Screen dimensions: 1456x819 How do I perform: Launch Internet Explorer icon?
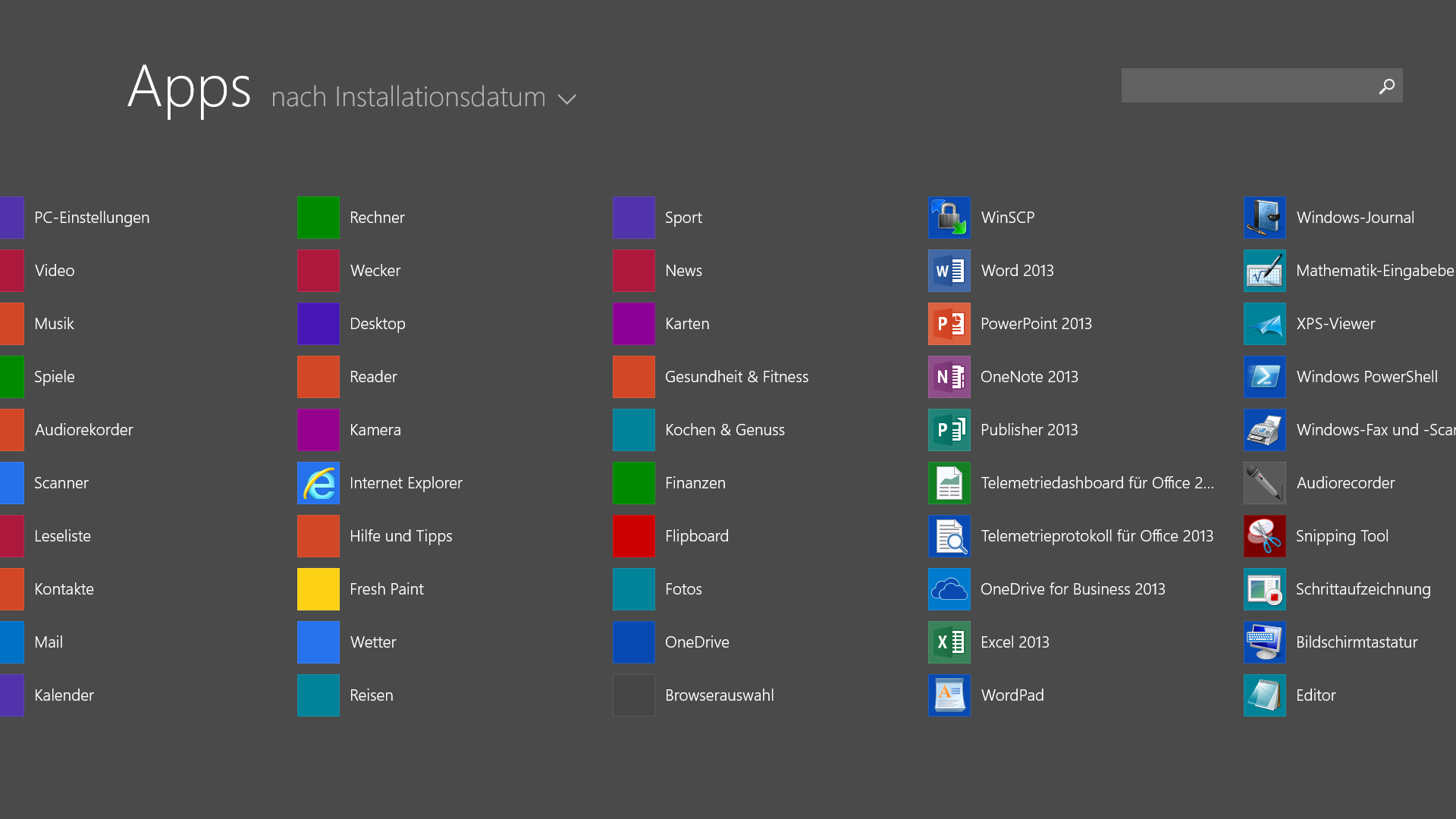point(318,483)
